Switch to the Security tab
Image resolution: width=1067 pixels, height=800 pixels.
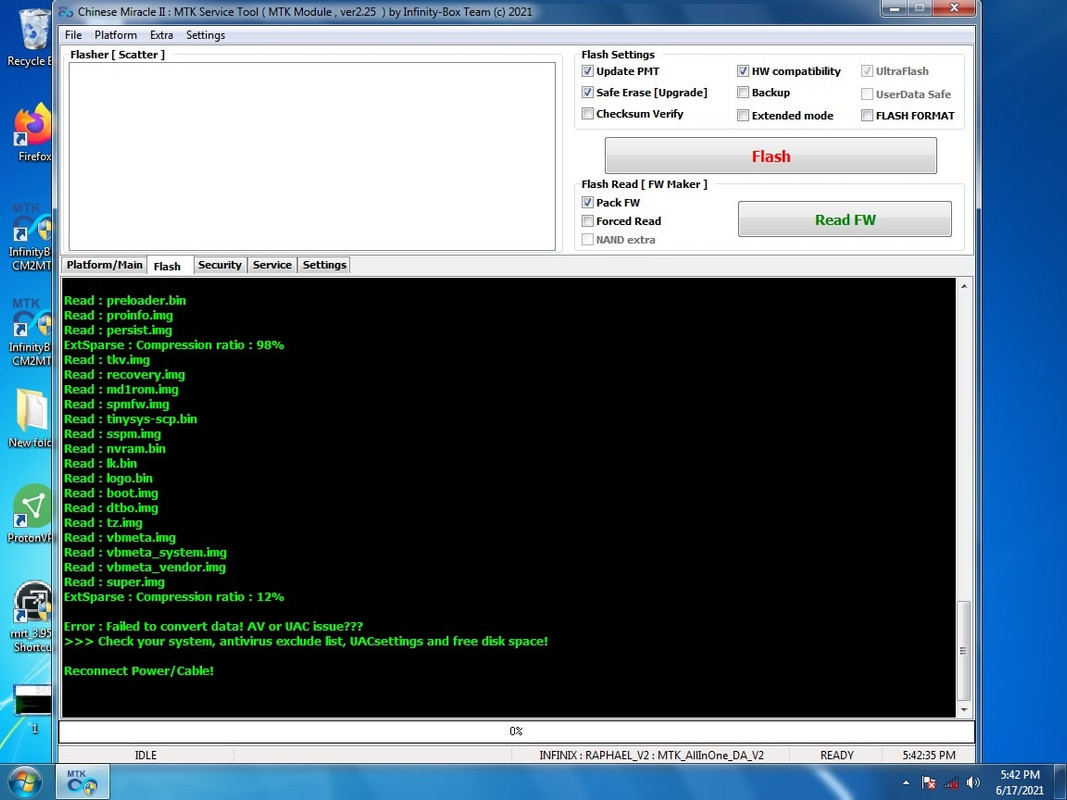220,265
